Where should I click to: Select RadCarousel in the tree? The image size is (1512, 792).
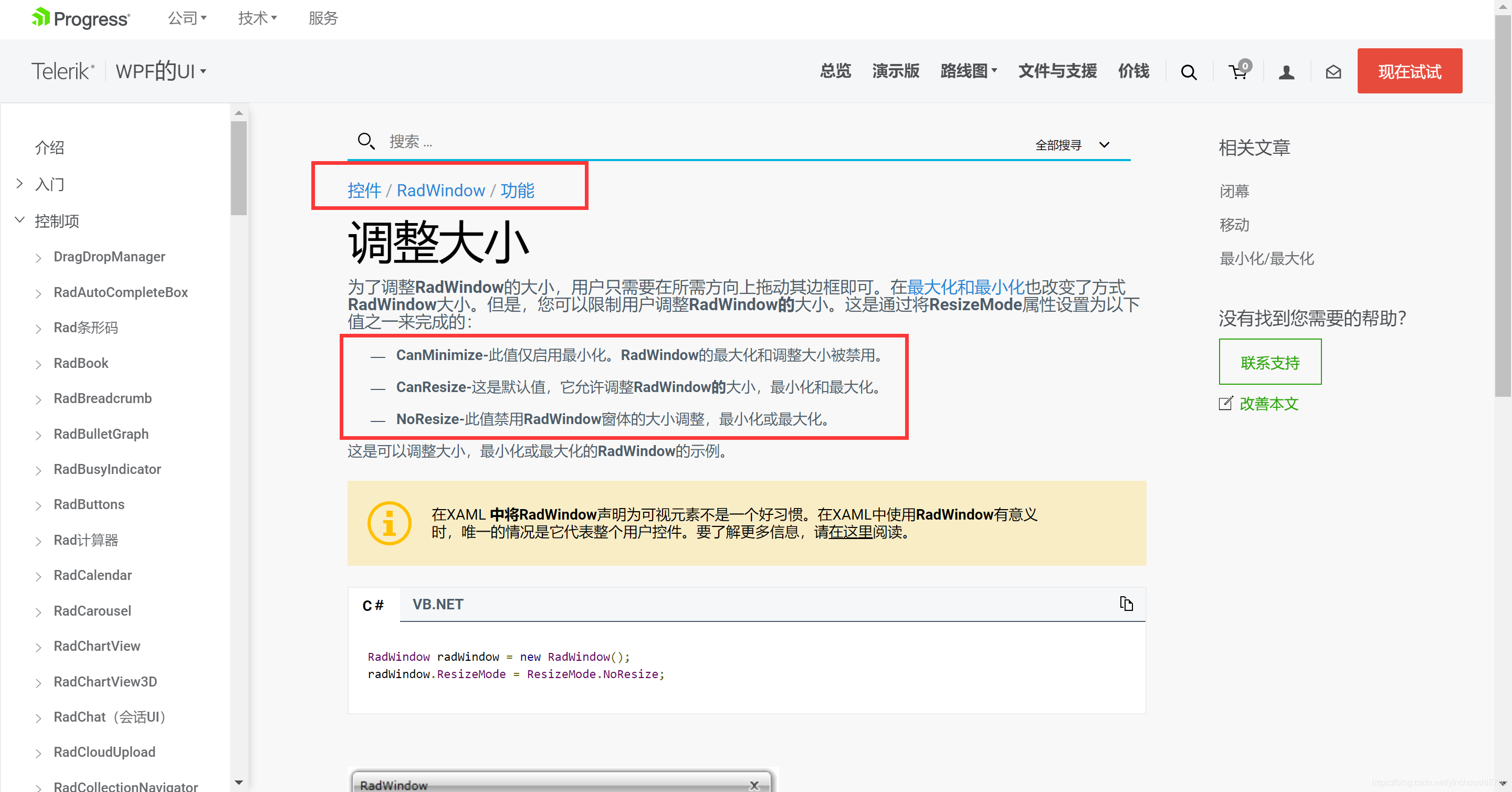click(x=92, y=611)
